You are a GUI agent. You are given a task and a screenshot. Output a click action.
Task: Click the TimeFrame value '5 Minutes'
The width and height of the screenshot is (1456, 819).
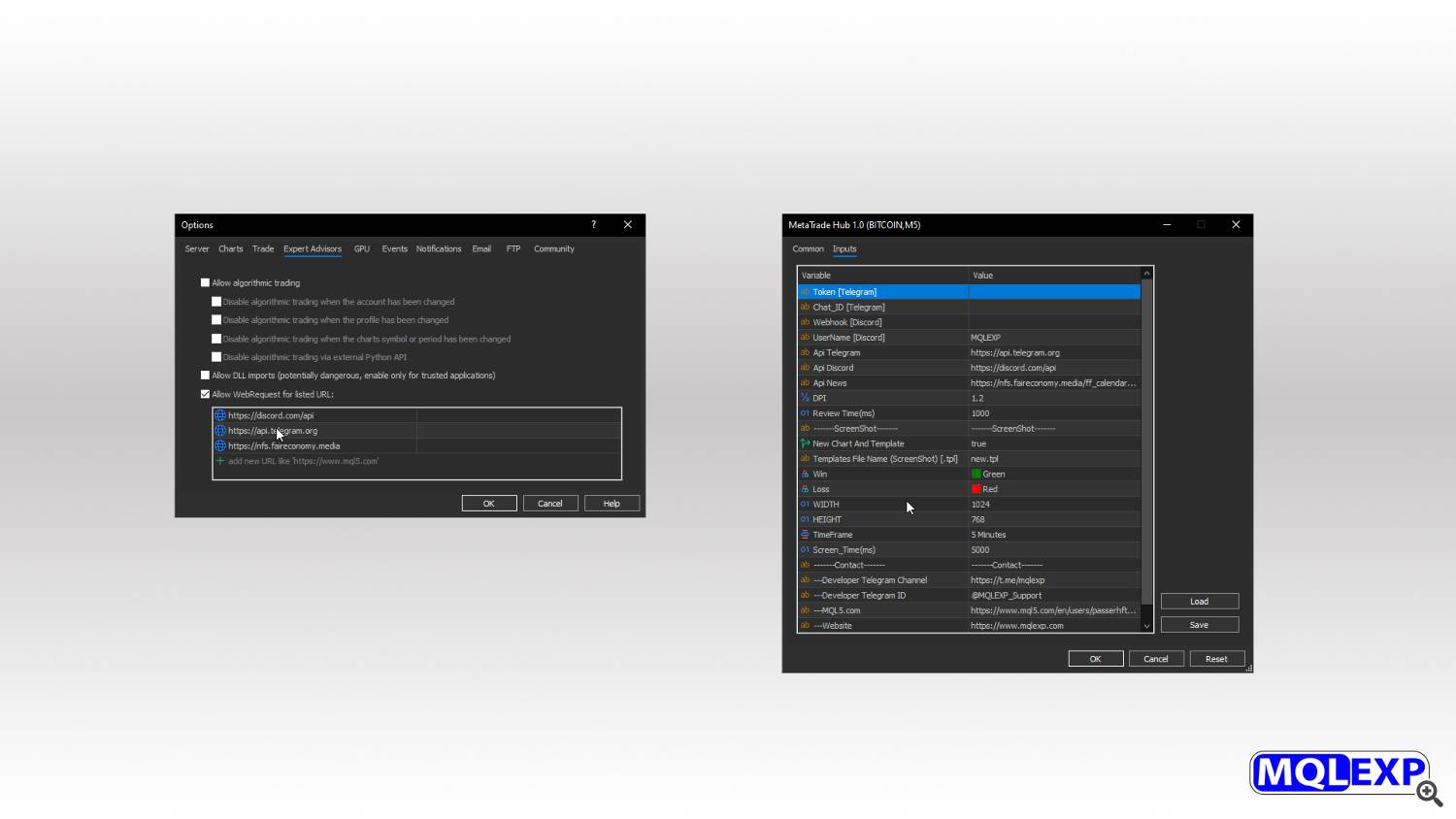click(988, 535)
